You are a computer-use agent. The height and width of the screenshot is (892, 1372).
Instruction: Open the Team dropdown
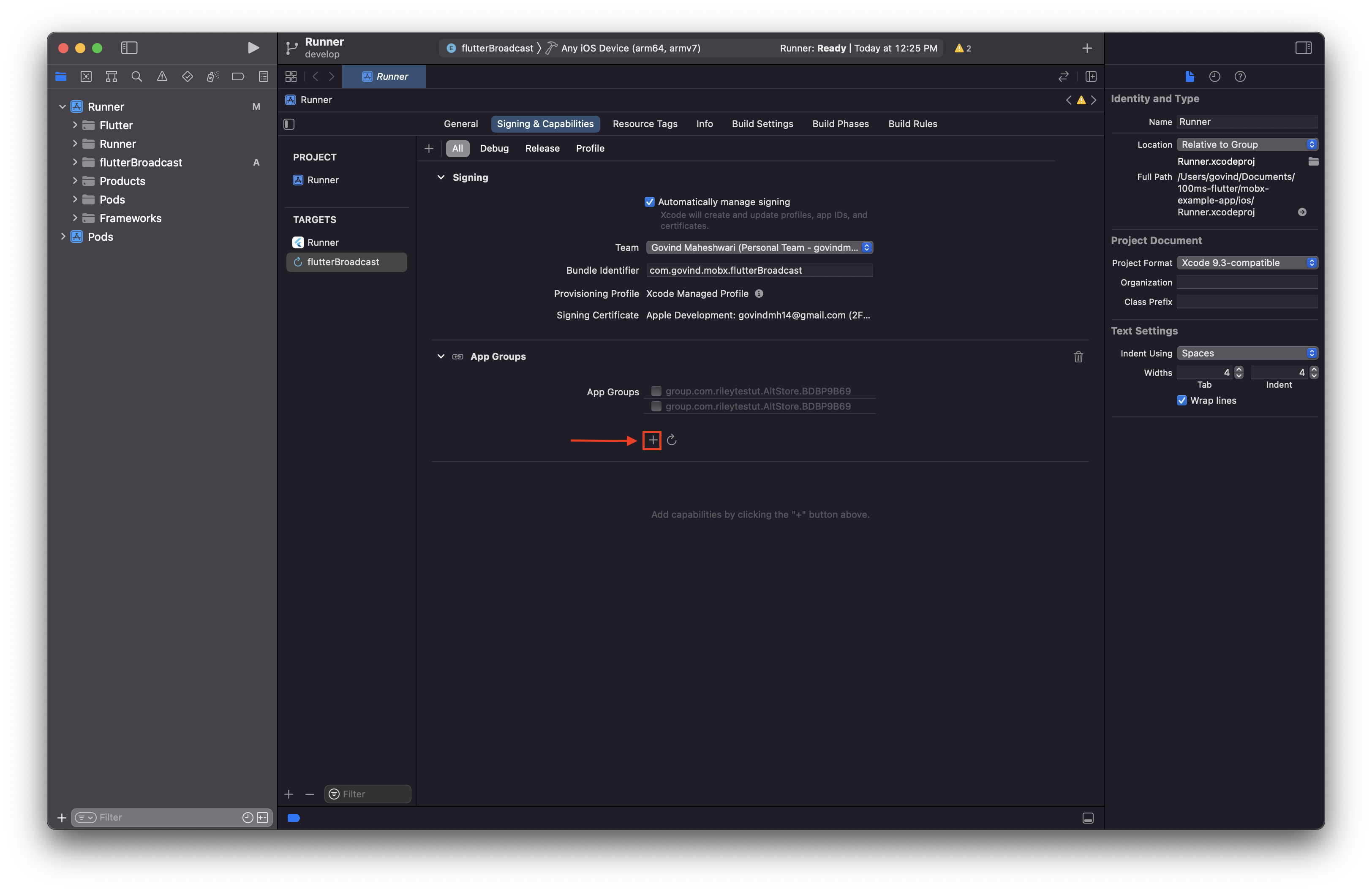pyautogui.click(x=759, y=247)
